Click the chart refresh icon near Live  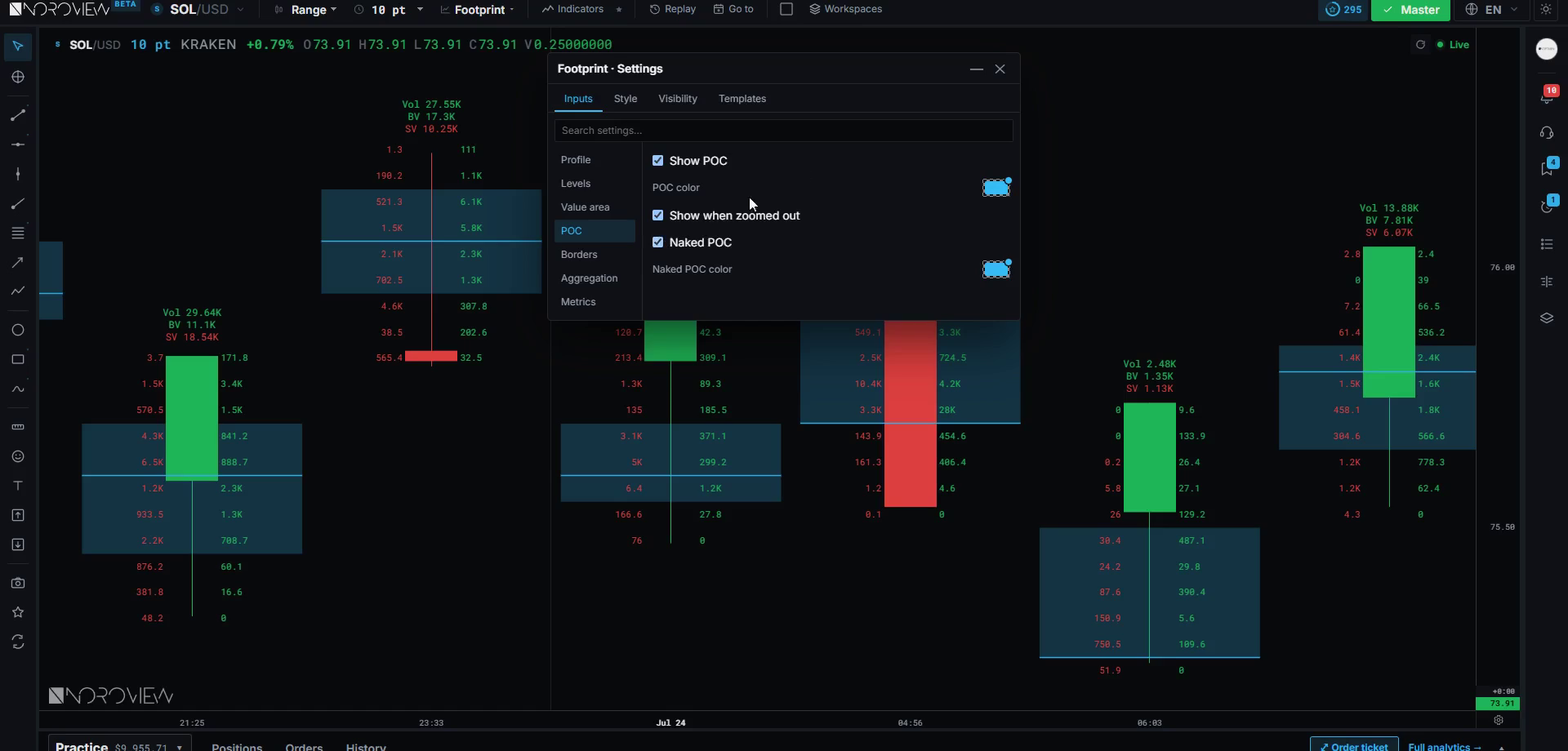click(x=1420, y=45)
